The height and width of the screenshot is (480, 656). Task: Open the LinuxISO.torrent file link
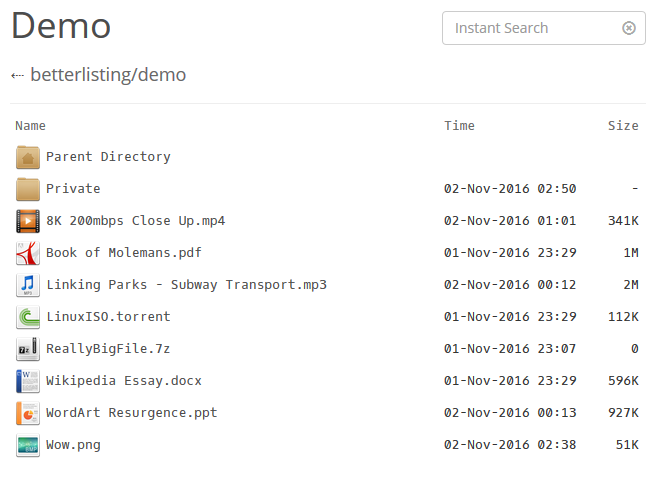[x=108, y=317]
